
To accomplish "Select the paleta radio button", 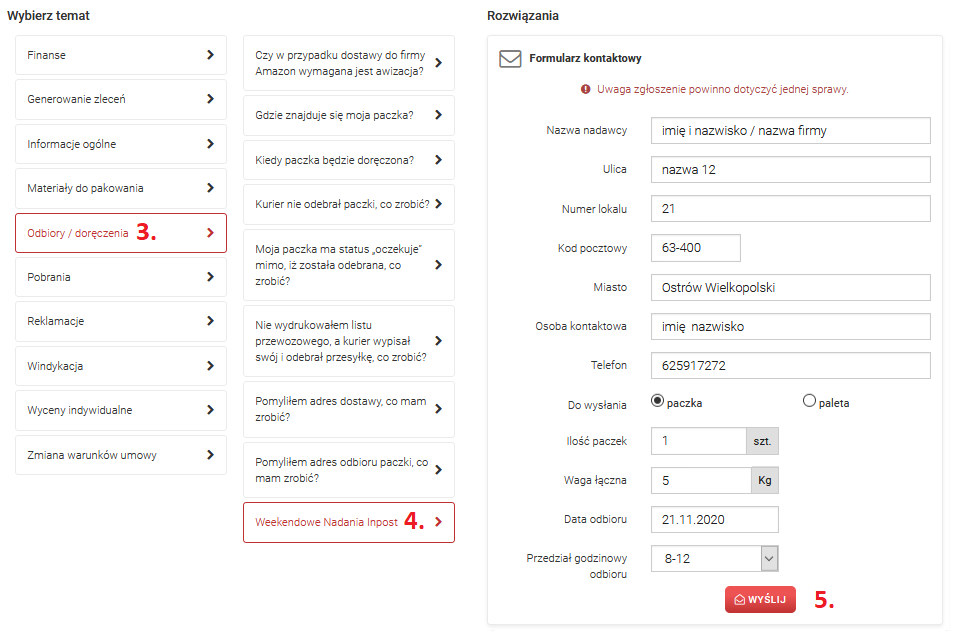I will (x=809, y=401).
